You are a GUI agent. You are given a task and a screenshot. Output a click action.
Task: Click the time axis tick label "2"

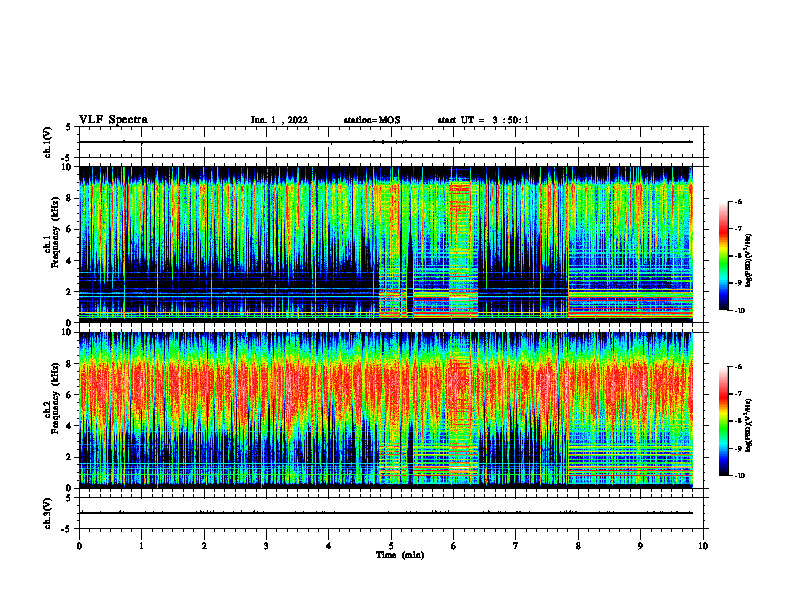pyautogui.click(x=204, y=546)
